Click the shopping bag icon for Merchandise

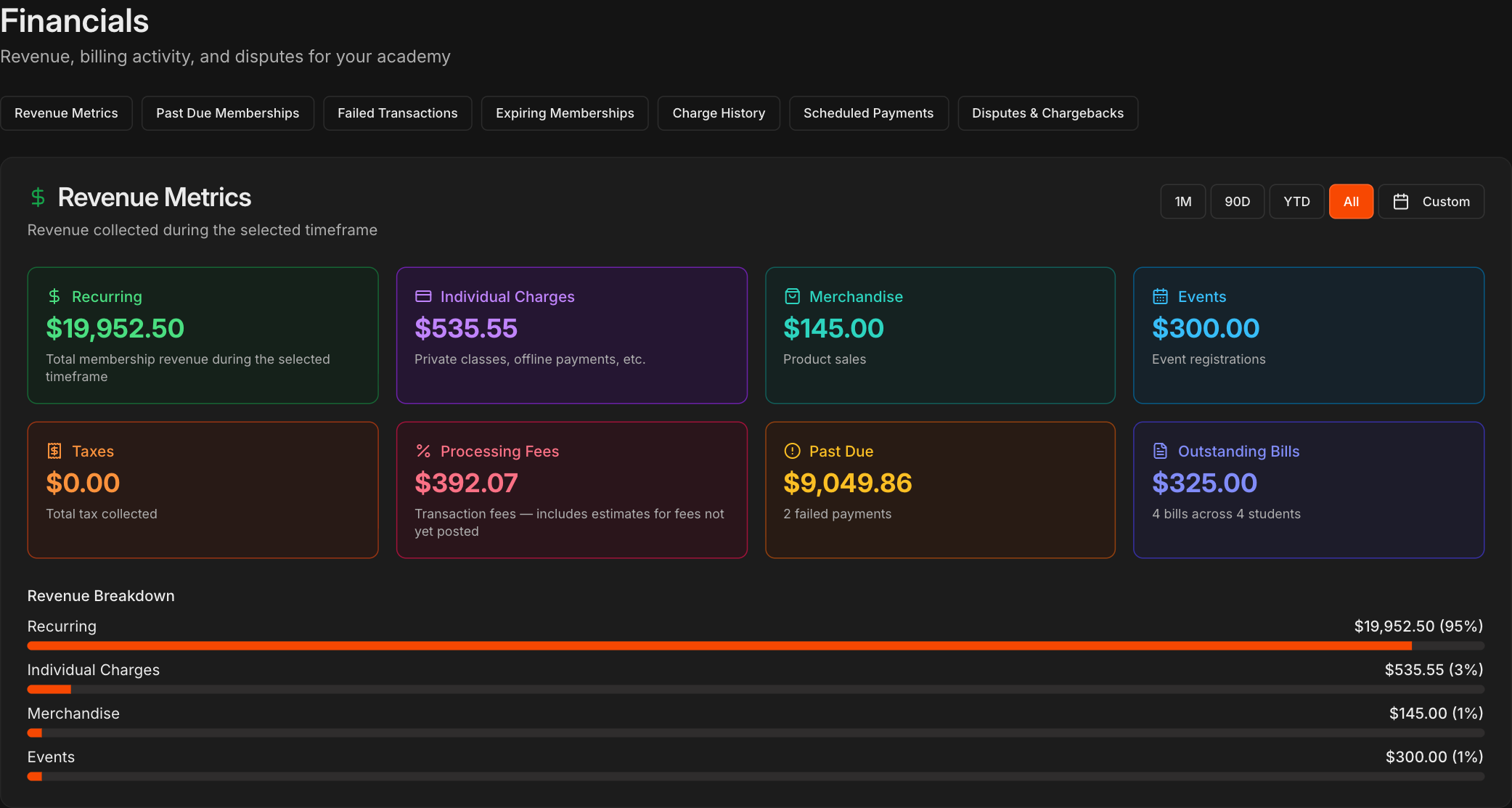[x=792, y=296]
